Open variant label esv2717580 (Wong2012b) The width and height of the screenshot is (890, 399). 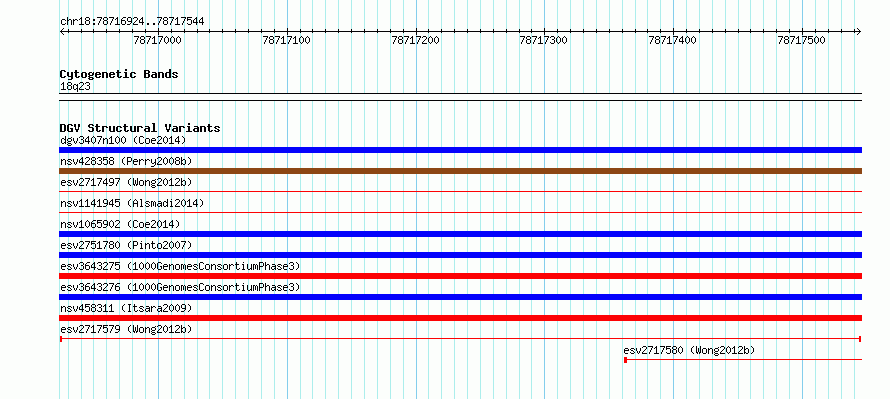(689, 350)
